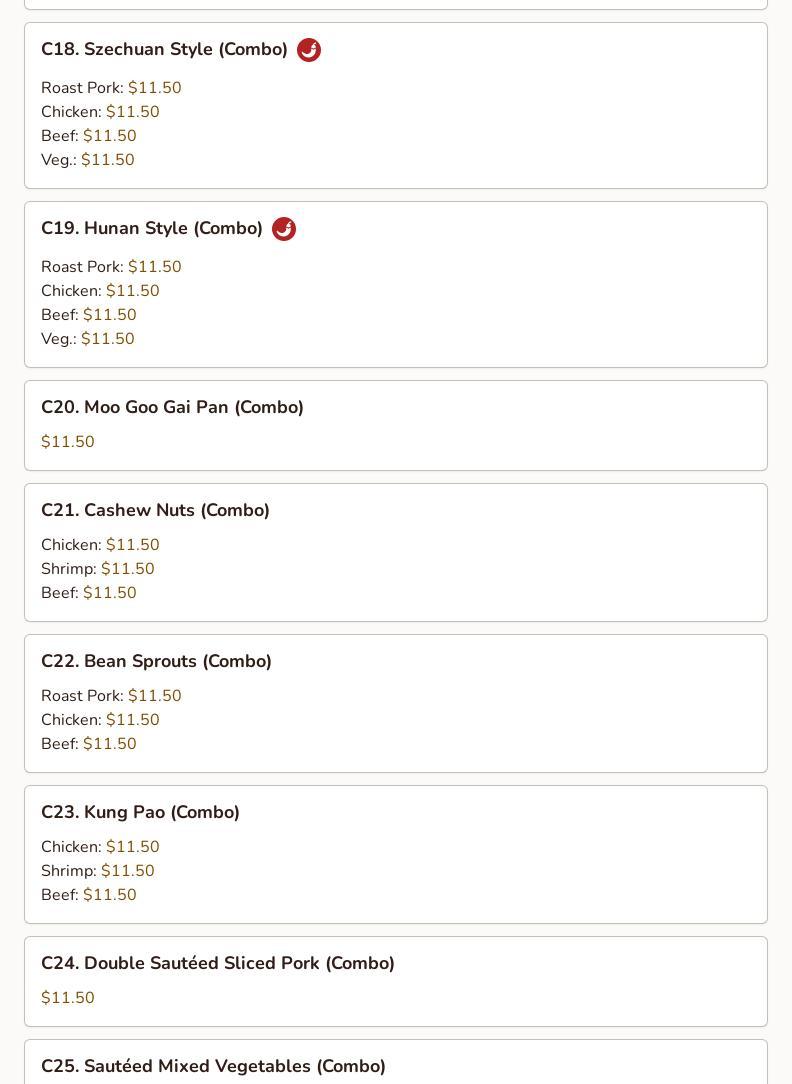792x1084 pixels.
Task: Choose Beef option under Kung Pao
Action: click(x=88, y=895)
